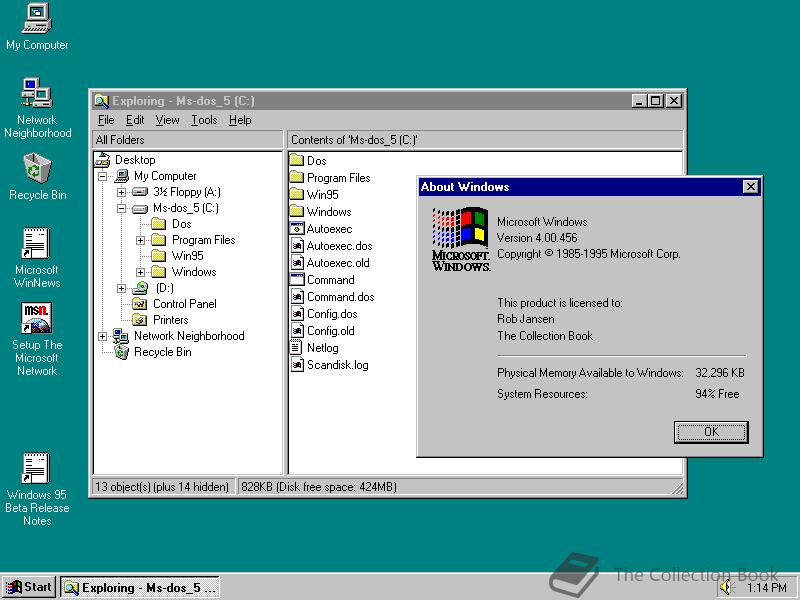Viewport: 800px width, 600px height.
Task: Open the Help menu
Action: (240, 120)
